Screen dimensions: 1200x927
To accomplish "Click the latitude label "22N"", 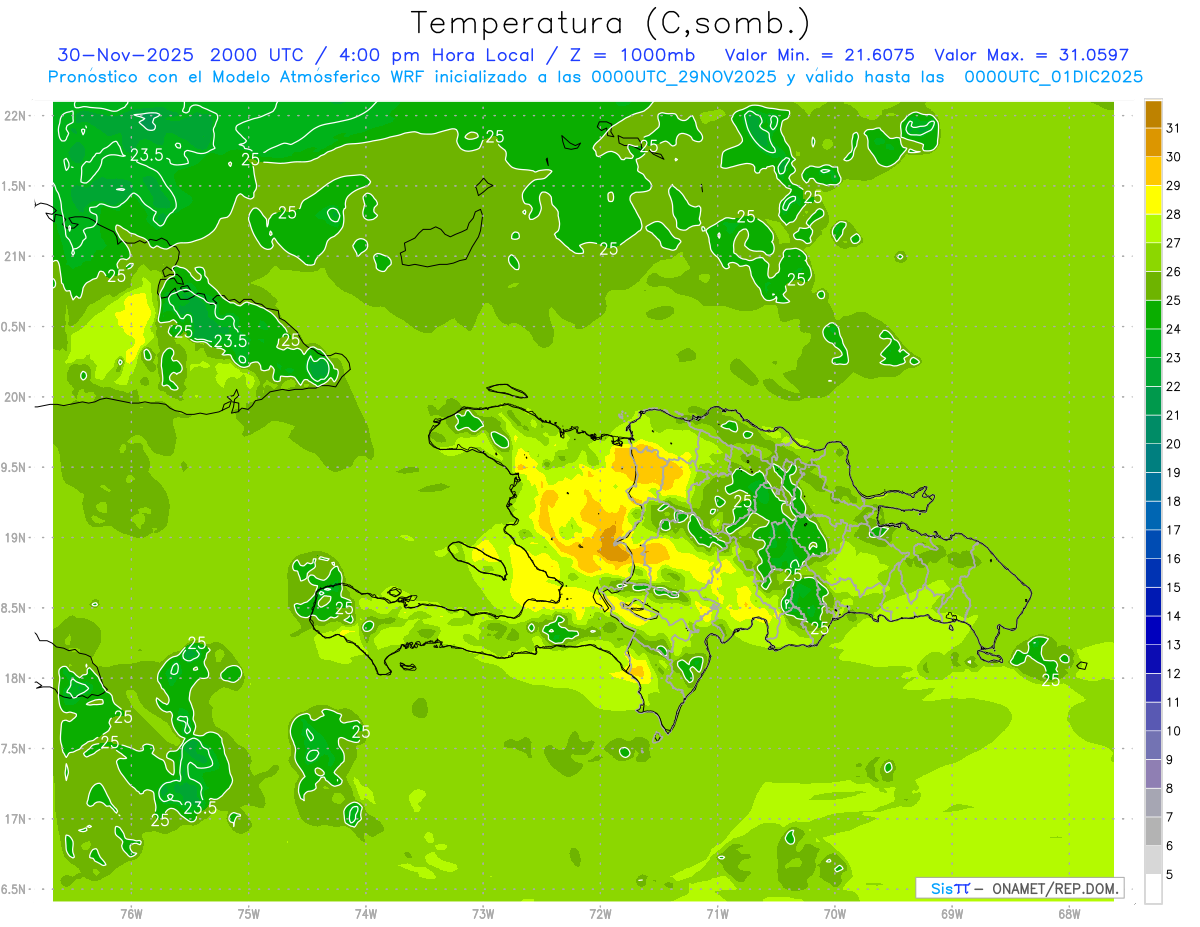I will pos(17,115).
